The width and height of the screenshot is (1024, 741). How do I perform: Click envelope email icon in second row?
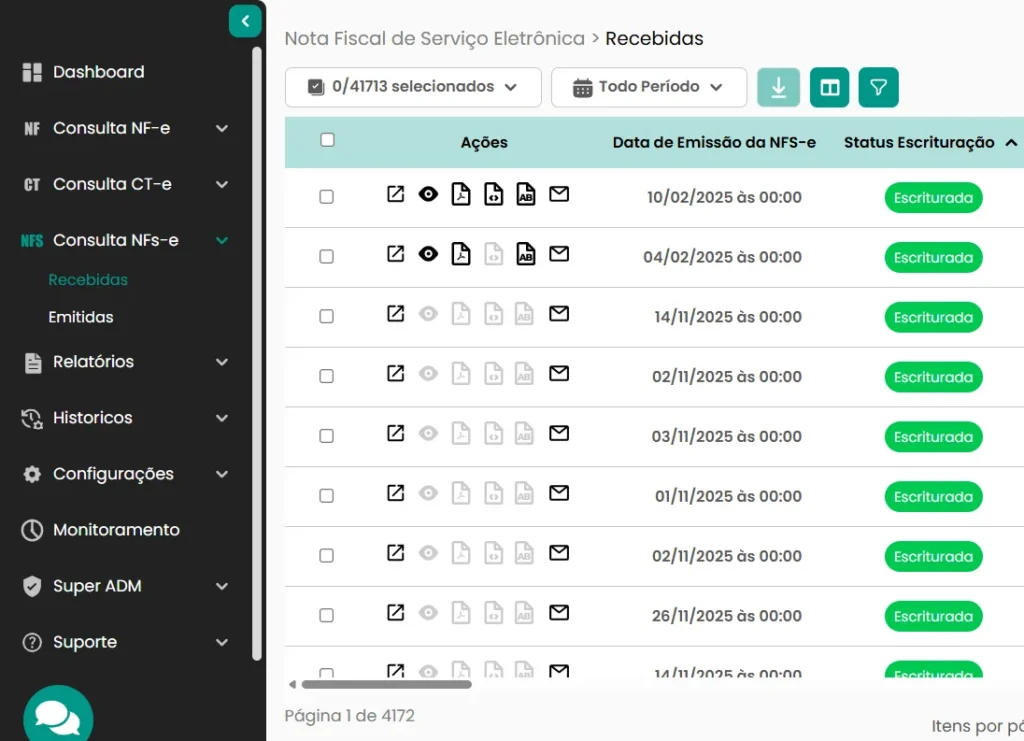[559, 254]
